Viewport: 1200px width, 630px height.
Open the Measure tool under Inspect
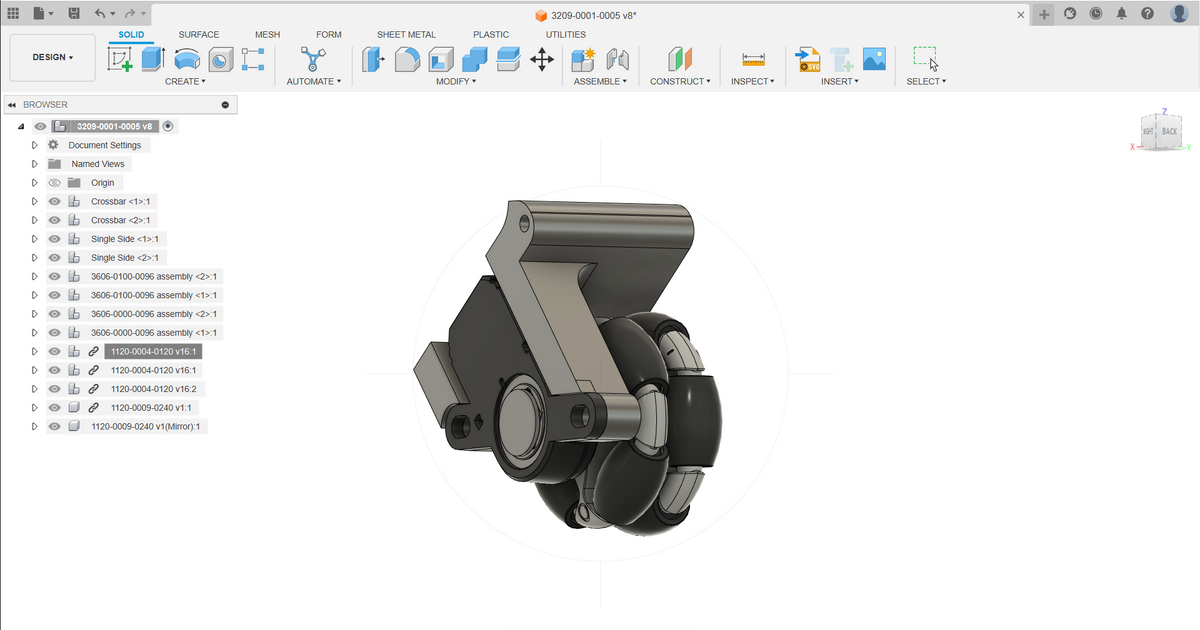pos(752,60)
